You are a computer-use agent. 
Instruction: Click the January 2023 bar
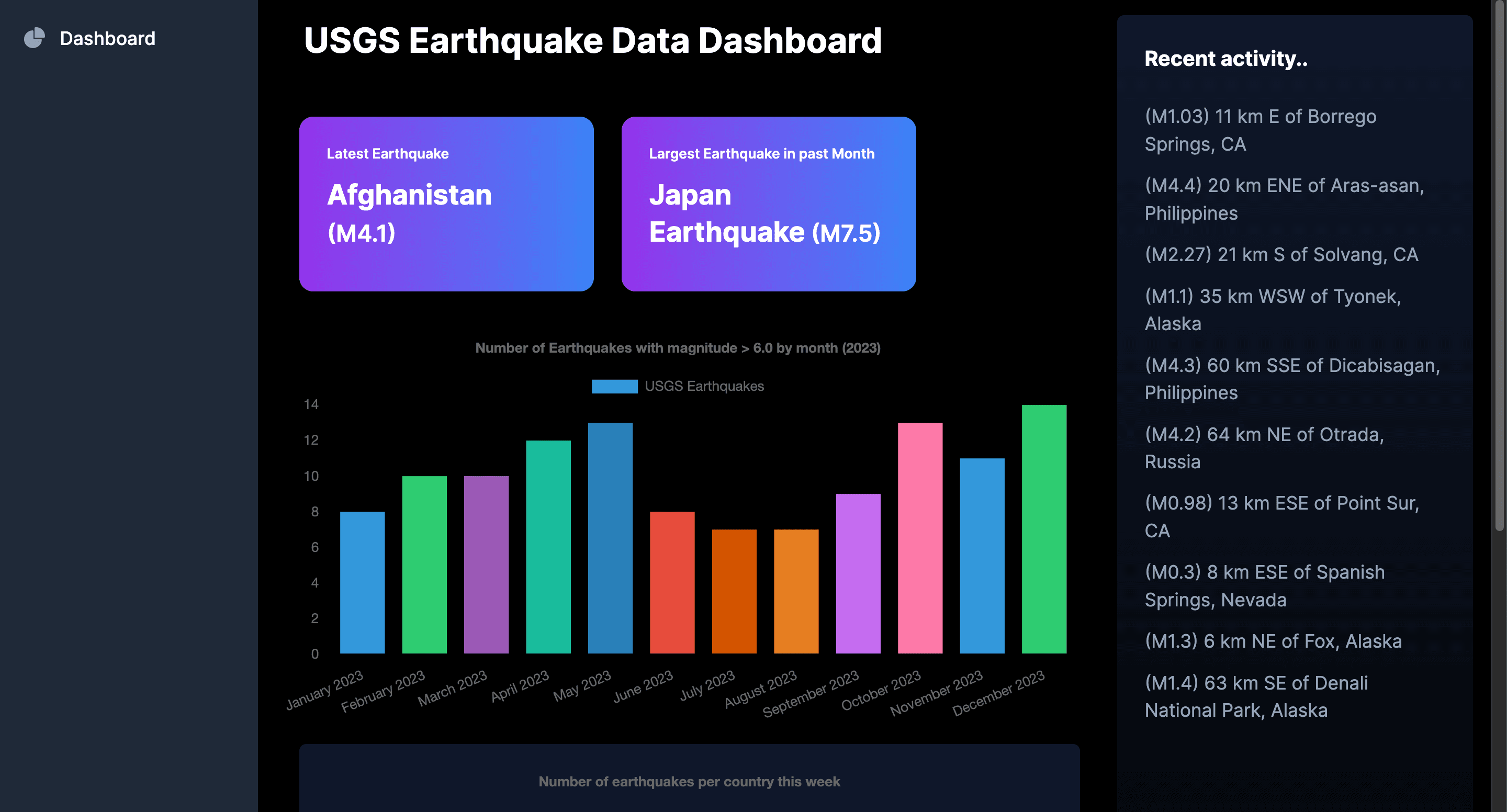(362, 582)
